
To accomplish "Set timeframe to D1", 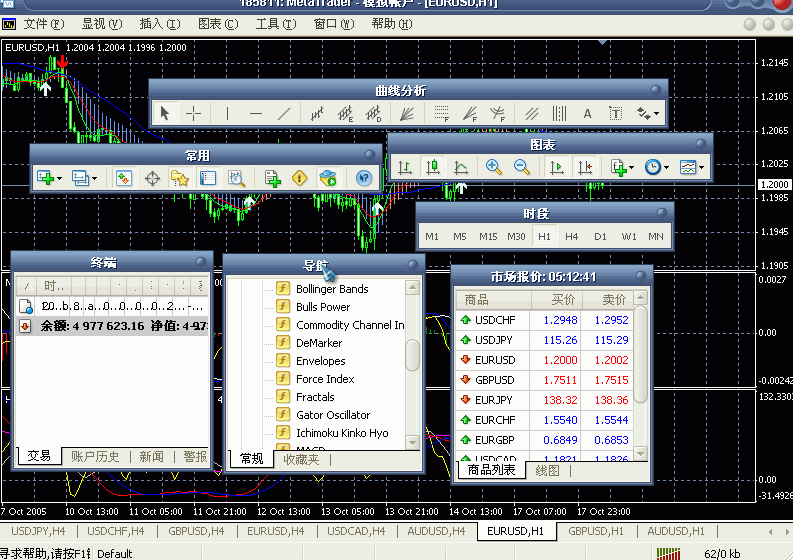I will click(600, 236).
